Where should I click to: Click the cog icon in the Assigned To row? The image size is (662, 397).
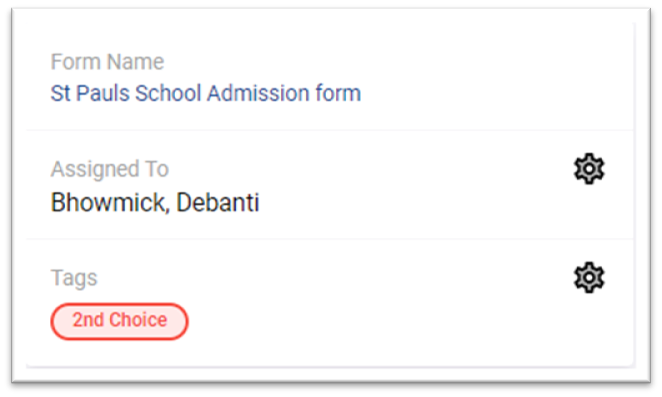pyautogui.click(x=589, y=169)
